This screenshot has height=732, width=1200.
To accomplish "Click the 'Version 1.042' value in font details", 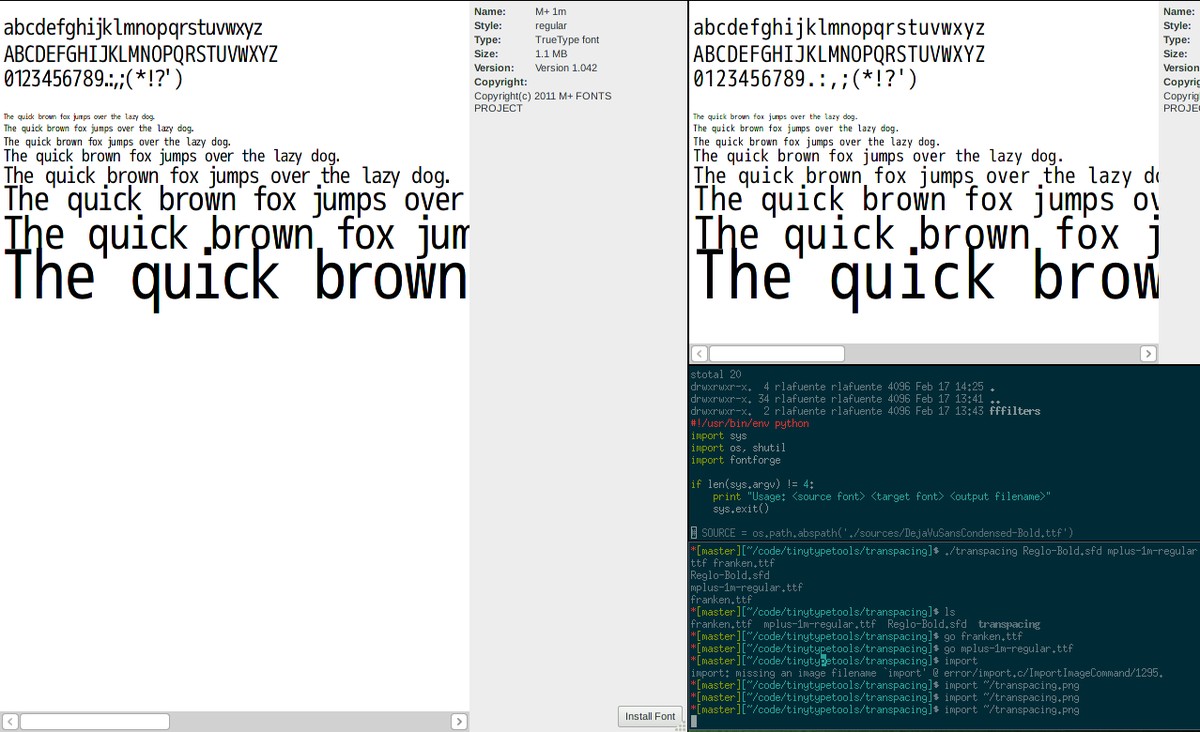I will point(566,68).
